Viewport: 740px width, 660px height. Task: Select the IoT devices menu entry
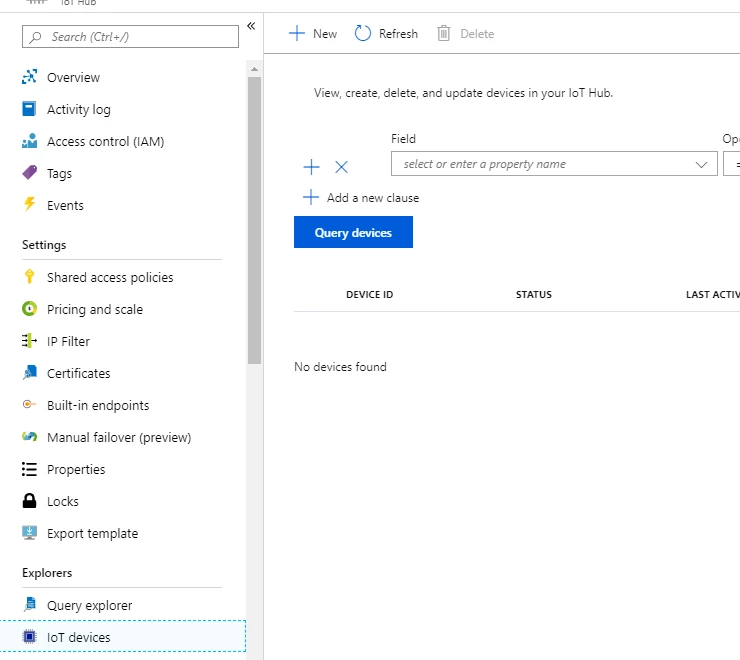[x=123, y=636]
